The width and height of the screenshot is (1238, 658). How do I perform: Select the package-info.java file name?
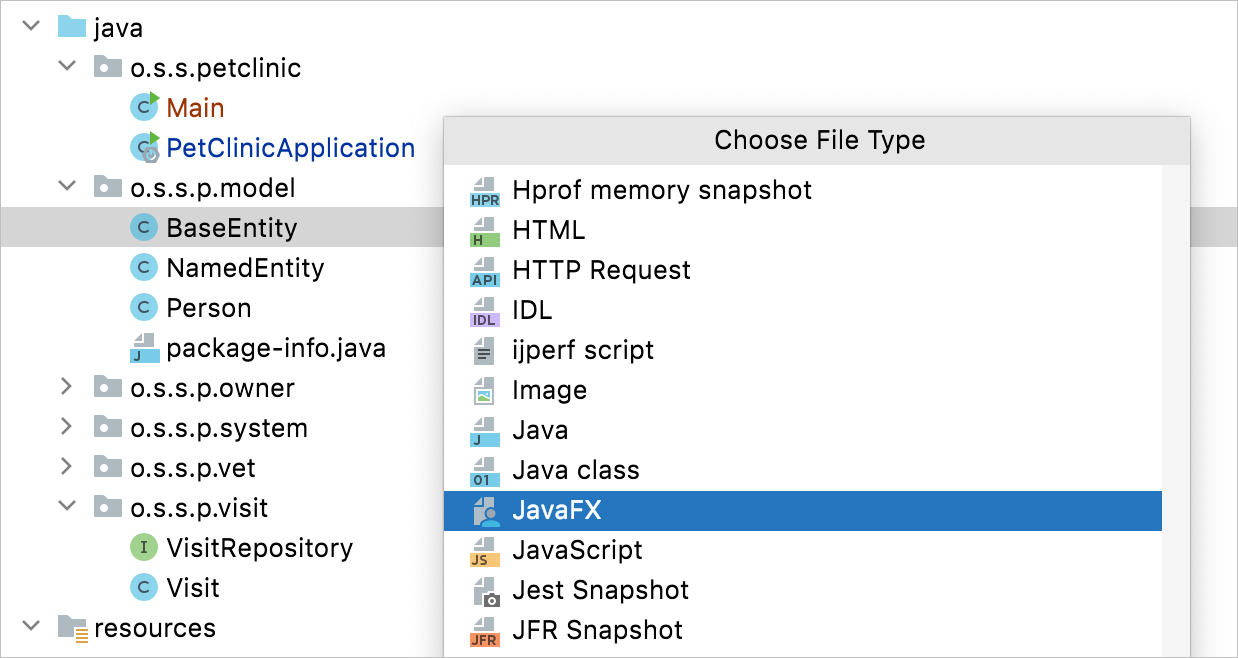[276, 348]
